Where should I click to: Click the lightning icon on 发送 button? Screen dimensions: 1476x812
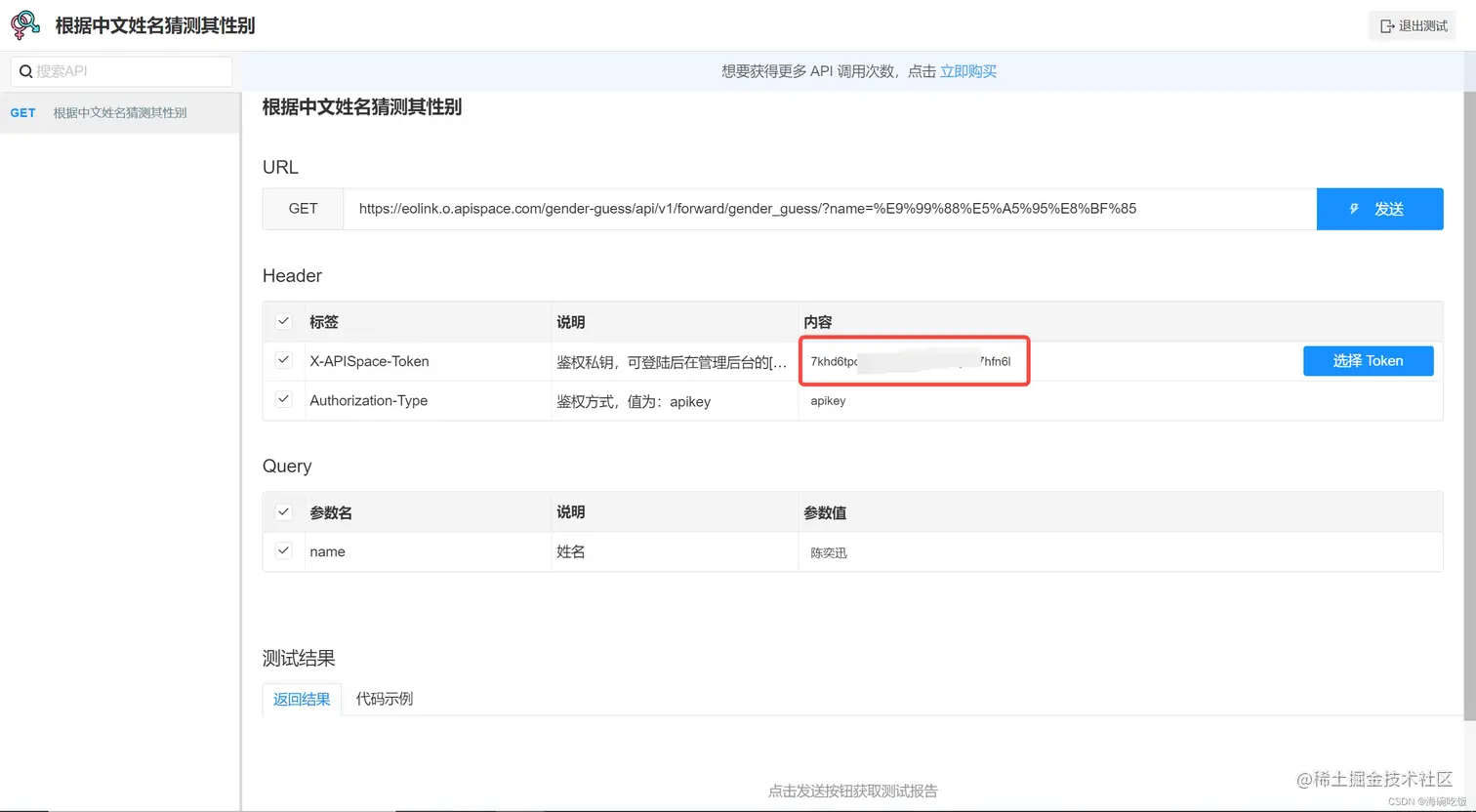tap(1354, 209)
